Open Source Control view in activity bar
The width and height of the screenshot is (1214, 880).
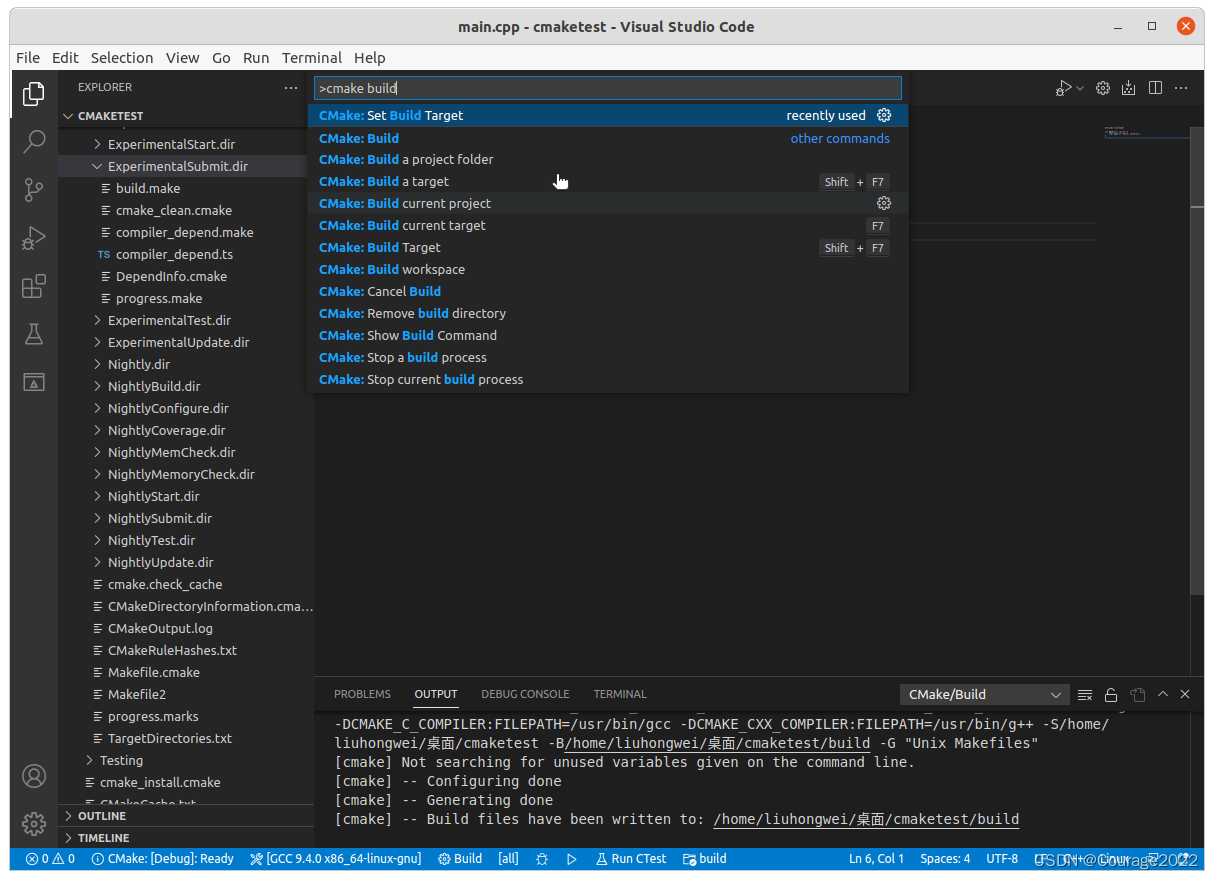click(34, 189)
